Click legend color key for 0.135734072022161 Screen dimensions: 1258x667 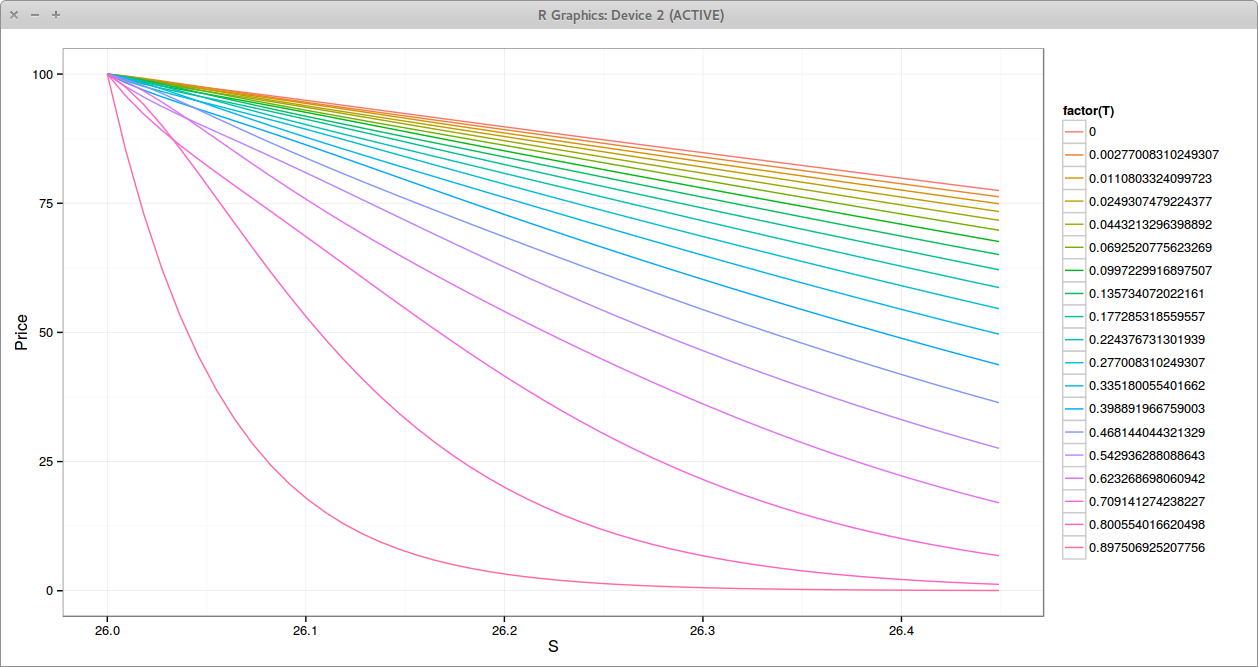1074,293
